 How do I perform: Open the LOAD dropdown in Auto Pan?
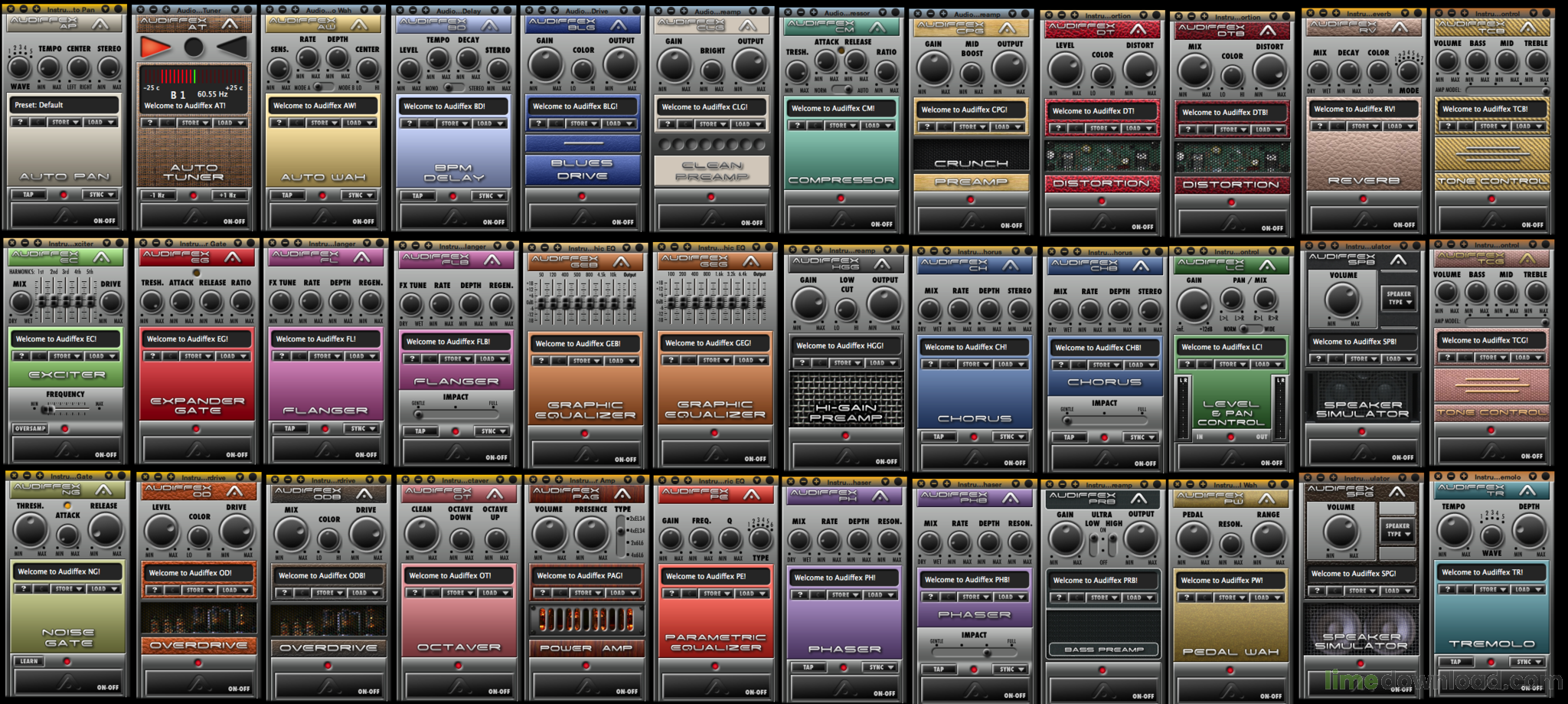(x=100, y=122)
